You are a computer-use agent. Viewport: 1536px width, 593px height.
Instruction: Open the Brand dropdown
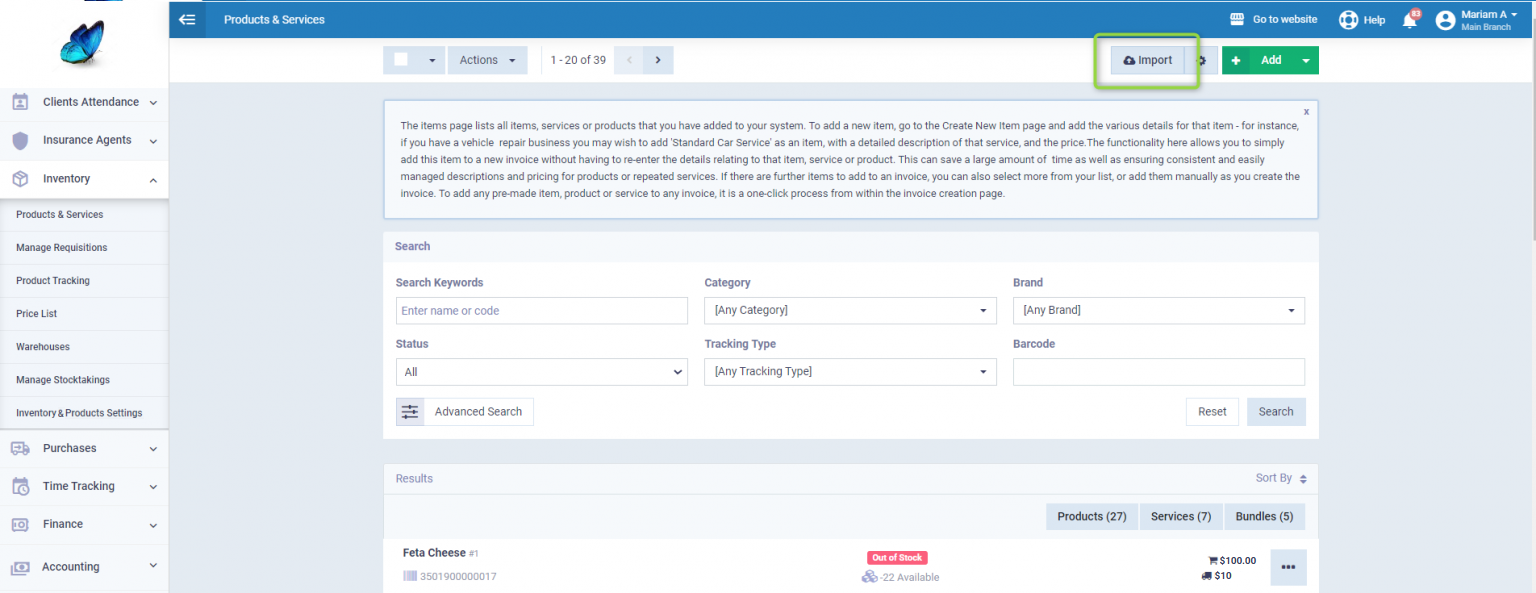1158,311
